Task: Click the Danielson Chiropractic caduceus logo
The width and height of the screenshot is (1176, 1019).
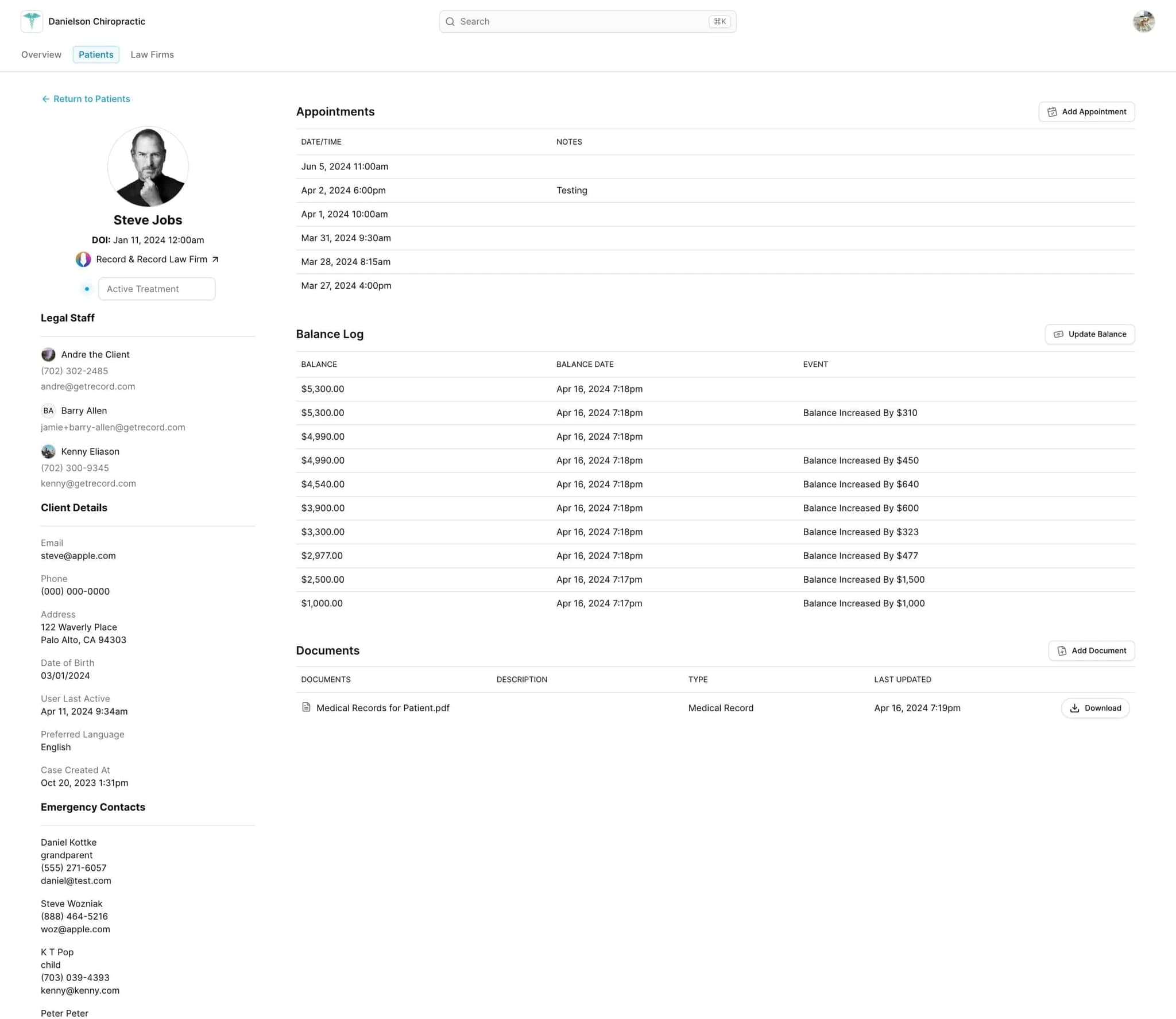Action: 32,21
